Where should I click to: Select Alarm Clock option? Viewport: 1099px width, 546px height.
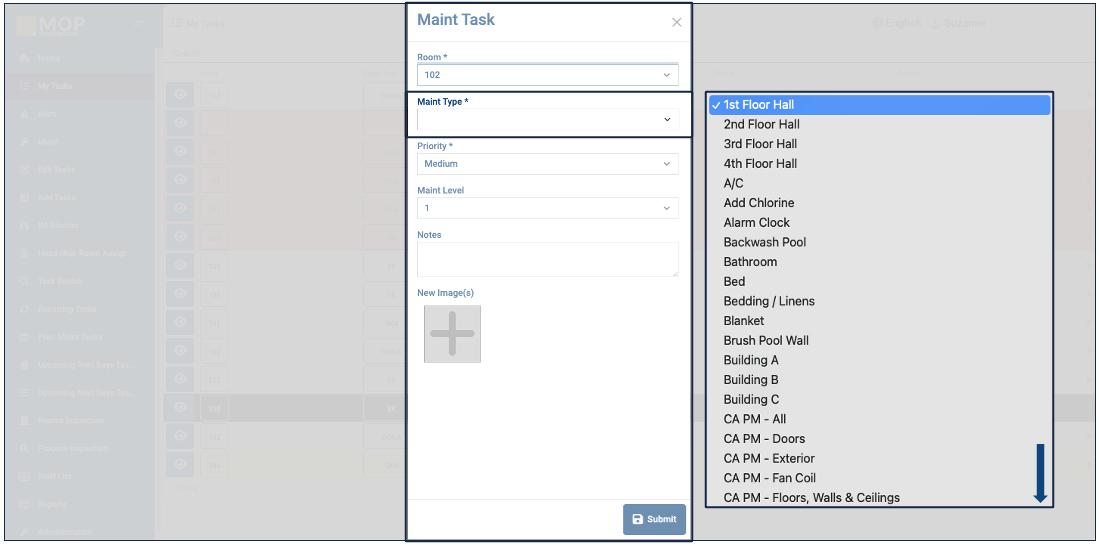(x=757, y=223)
